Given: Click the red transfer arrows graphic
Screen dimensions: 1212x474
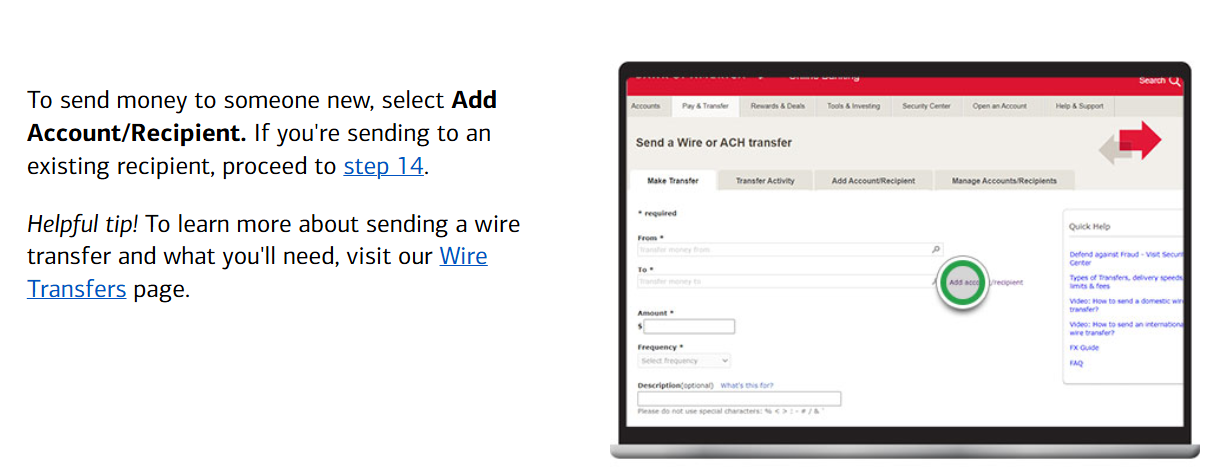Looking at the screenshot, I should [1131, 143].
